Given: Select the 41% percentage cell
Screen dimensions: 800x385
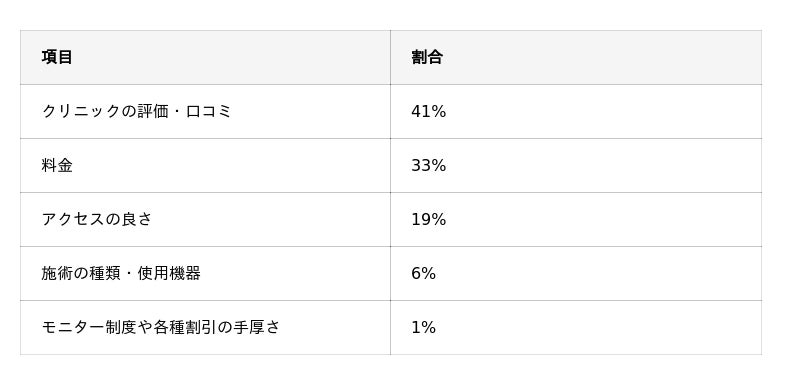Looking at the screenshot, I should point(576,111).
